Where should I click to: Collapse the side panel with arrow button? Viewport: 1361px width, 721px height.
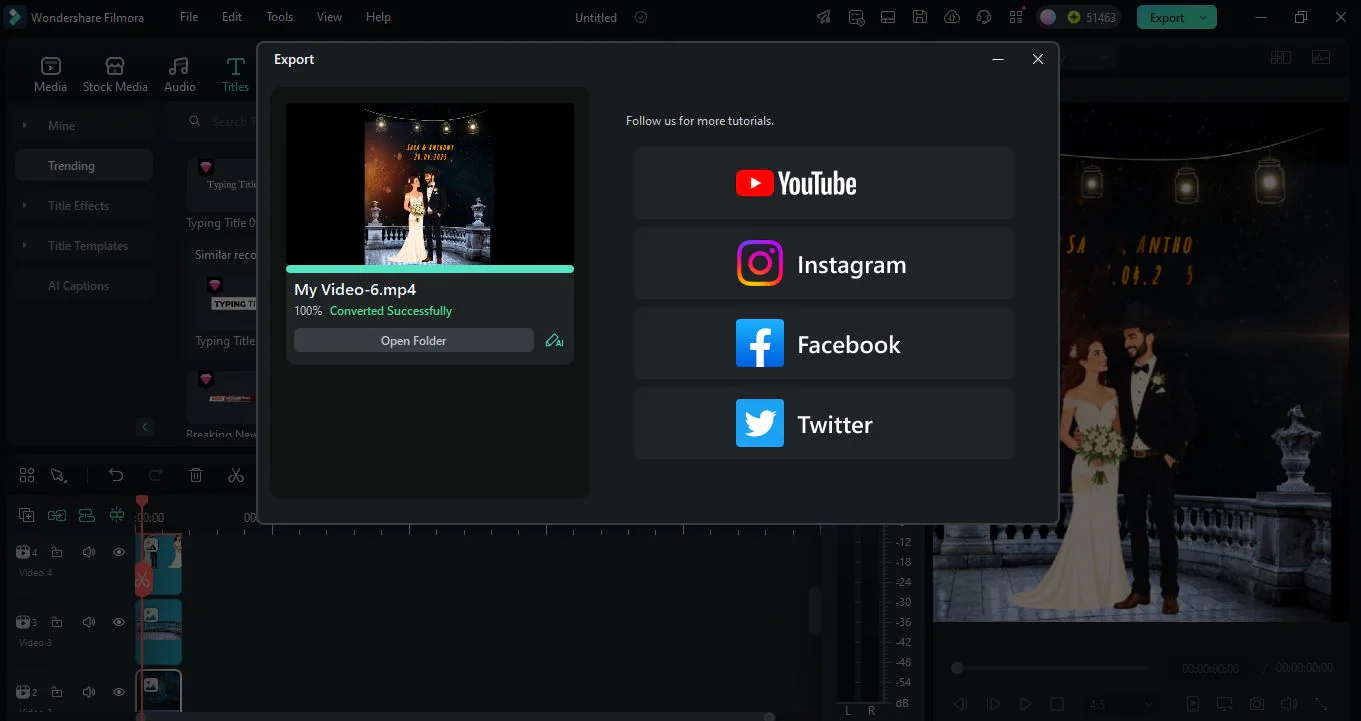coord(145,427)
